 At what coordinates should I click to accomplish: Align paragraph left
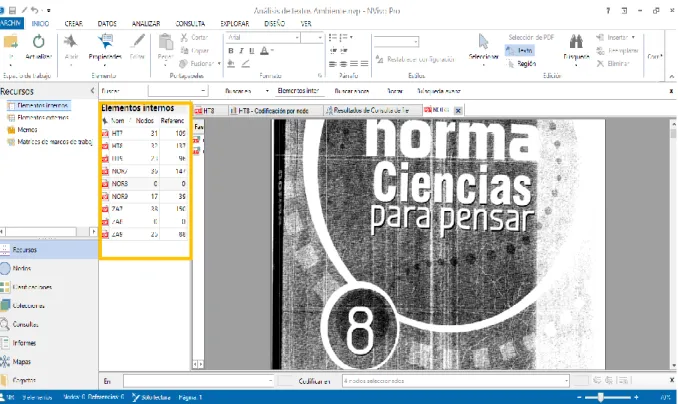click(333, 64)
